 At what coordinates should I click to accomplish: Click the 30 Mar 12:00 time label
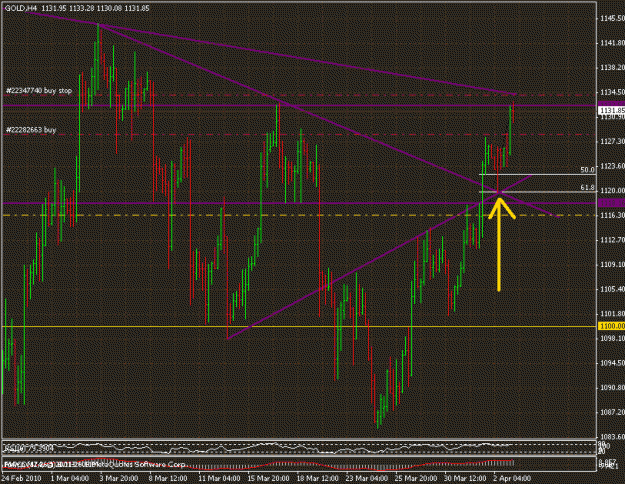465,478
